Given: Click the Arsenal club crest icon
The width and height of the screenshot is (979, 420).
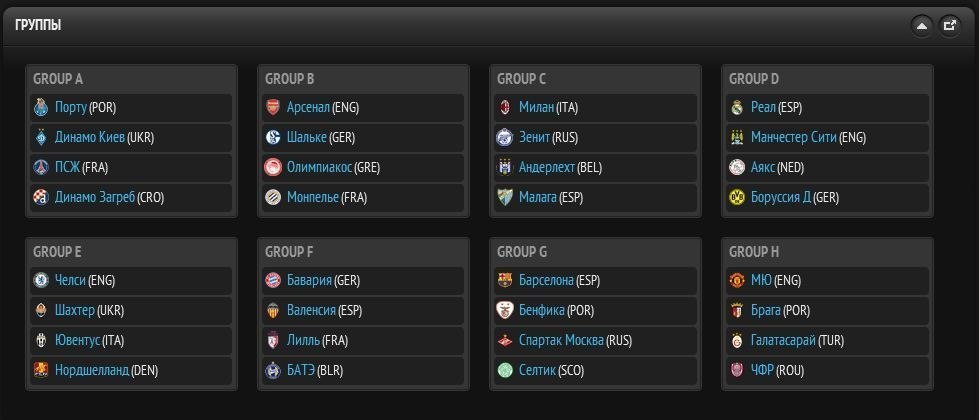Looking at the screenshot, I should pos(273,108).
